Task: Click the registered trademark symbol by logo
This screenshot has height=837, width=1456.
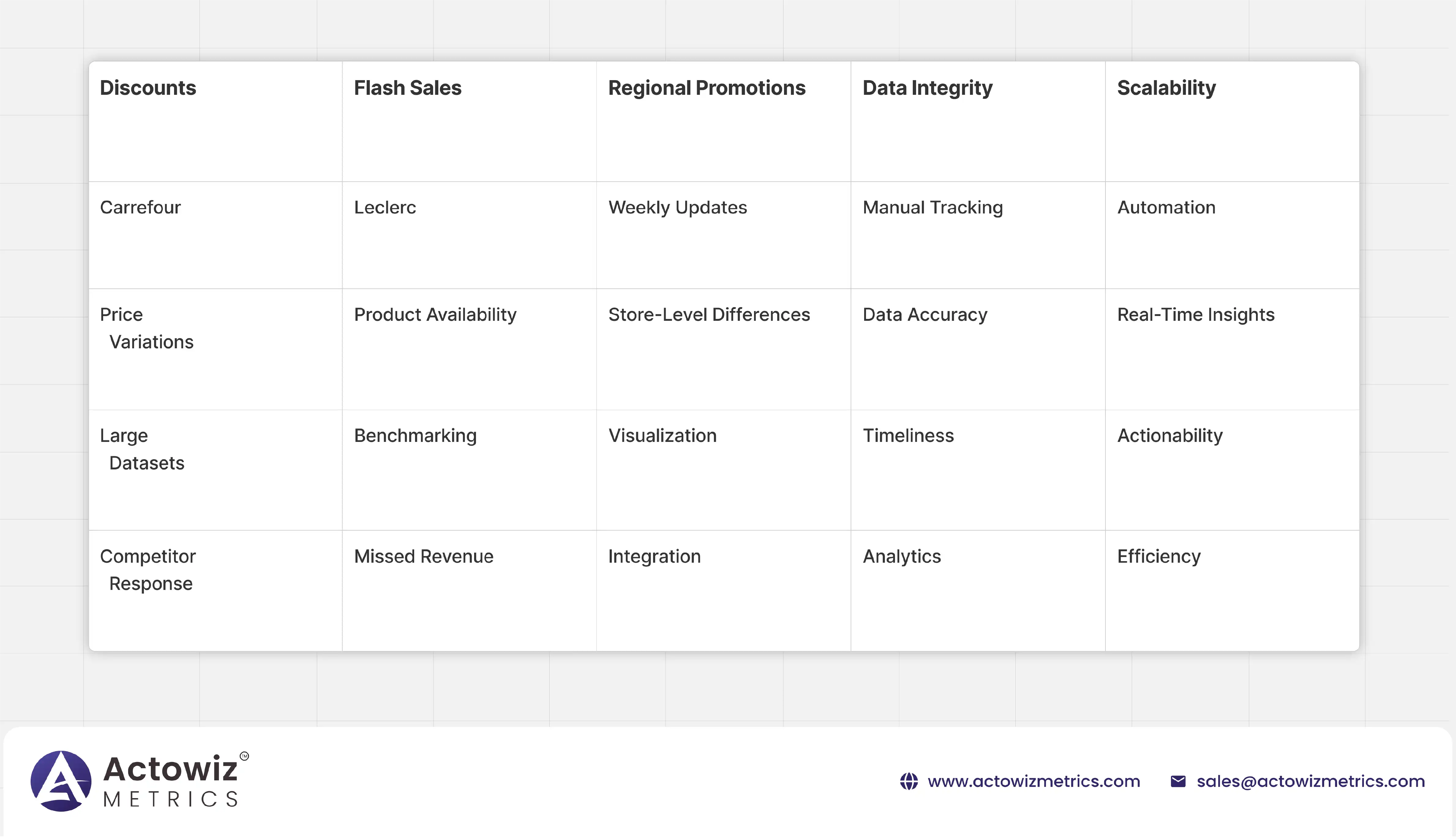Action: (244, 756)
